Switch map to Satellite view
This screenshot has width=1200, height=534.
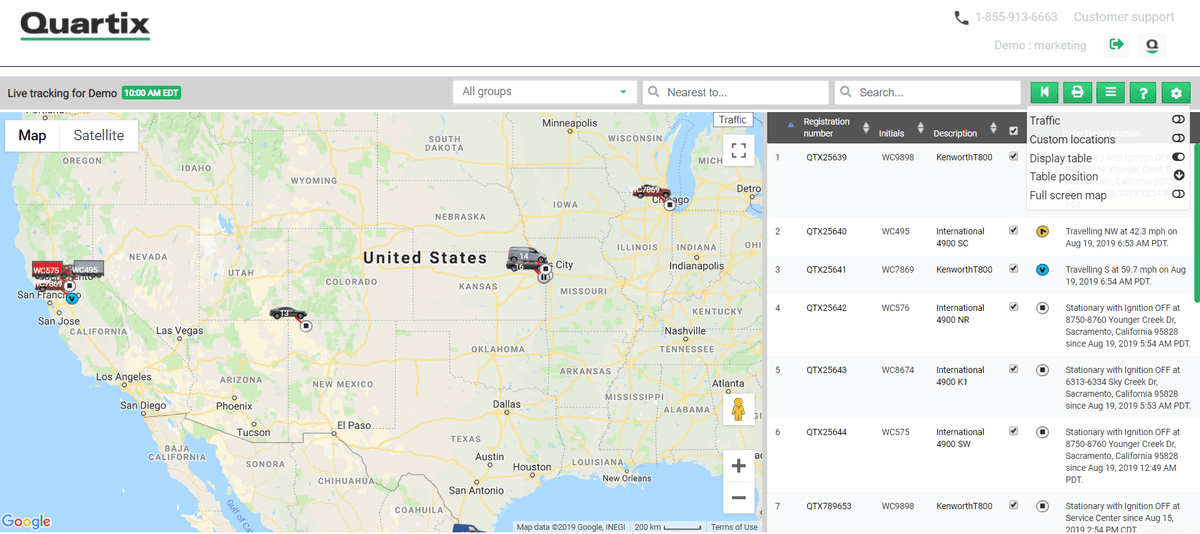pos(99,135)
